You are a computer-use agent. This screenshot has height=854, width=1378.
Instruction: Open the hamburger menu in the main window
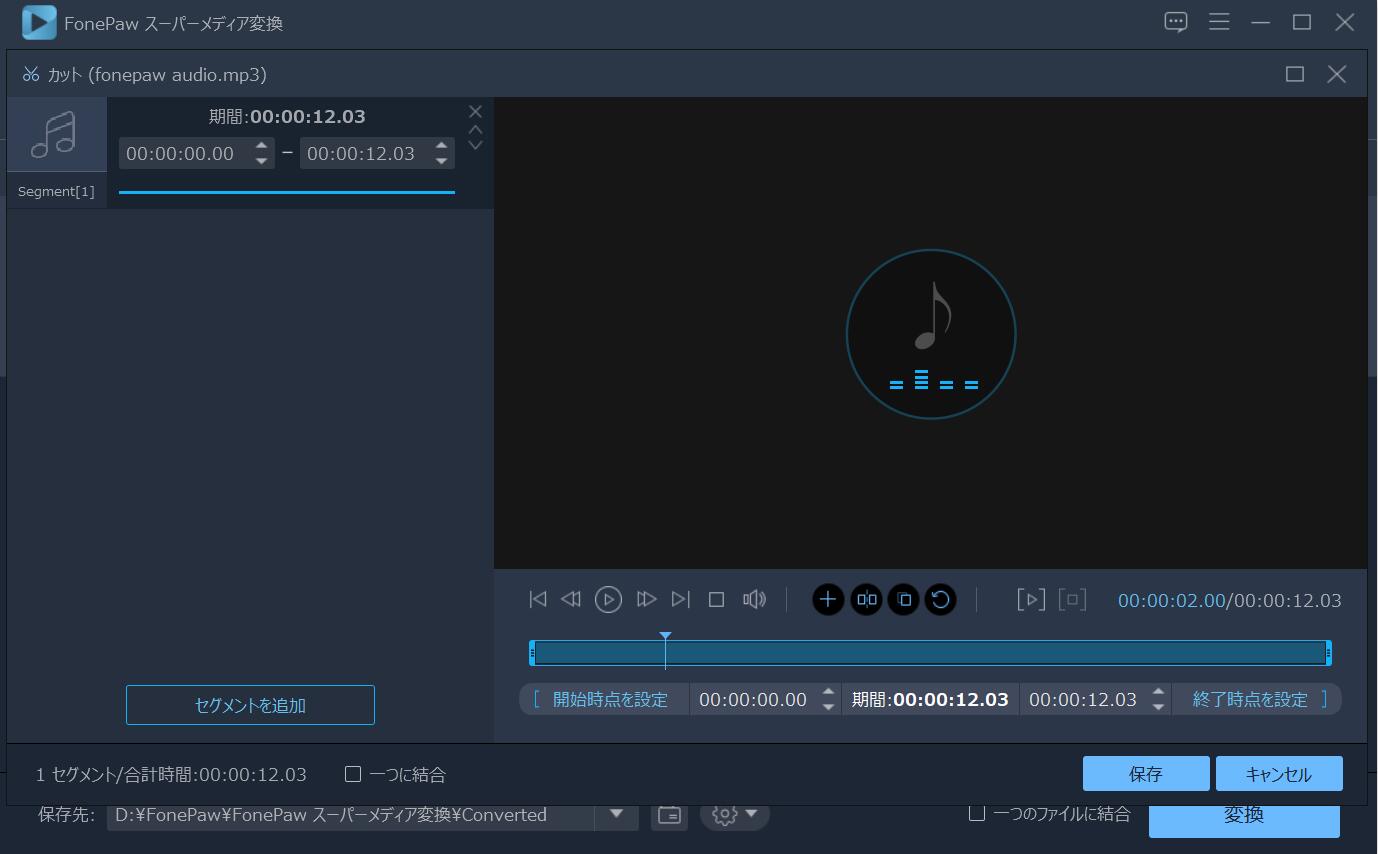coord(1219,22)
